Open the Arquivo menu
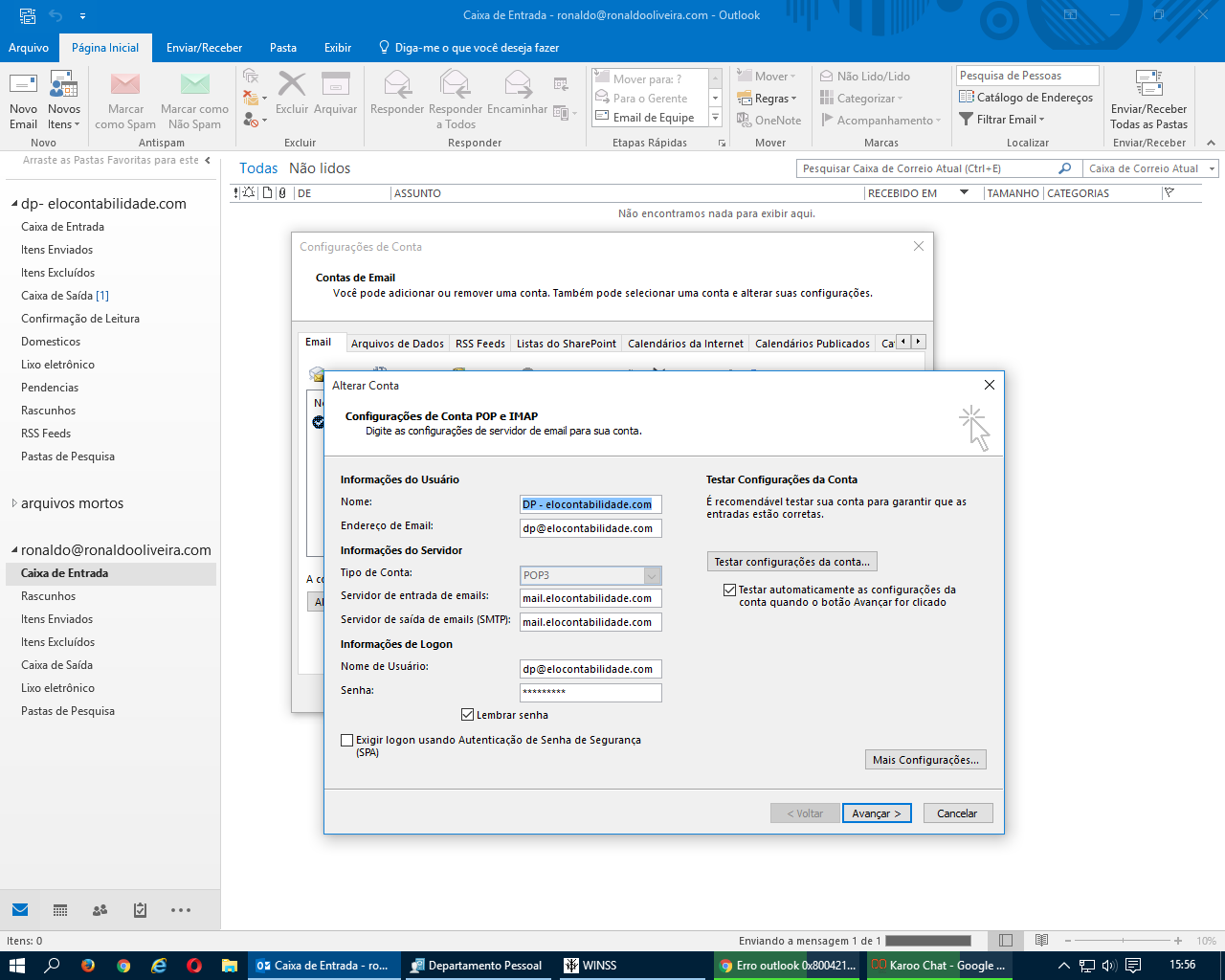Viewport: 1225px width, 980px height. point(29,47)
